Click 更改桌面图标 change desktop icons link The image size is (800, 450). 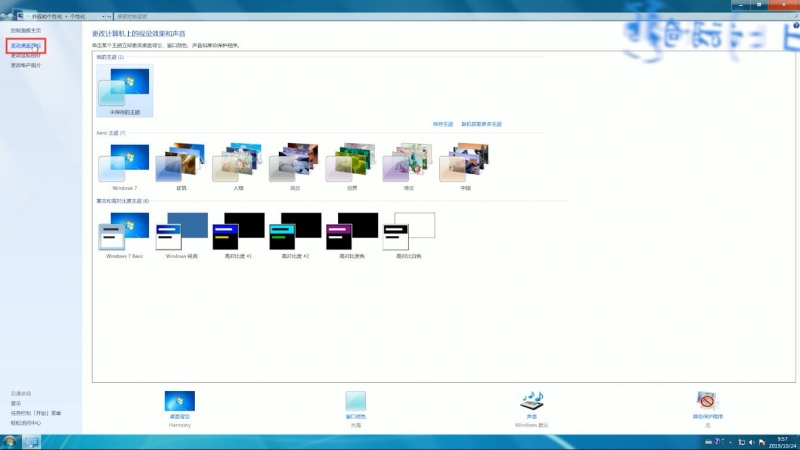[x=26, y=46]
